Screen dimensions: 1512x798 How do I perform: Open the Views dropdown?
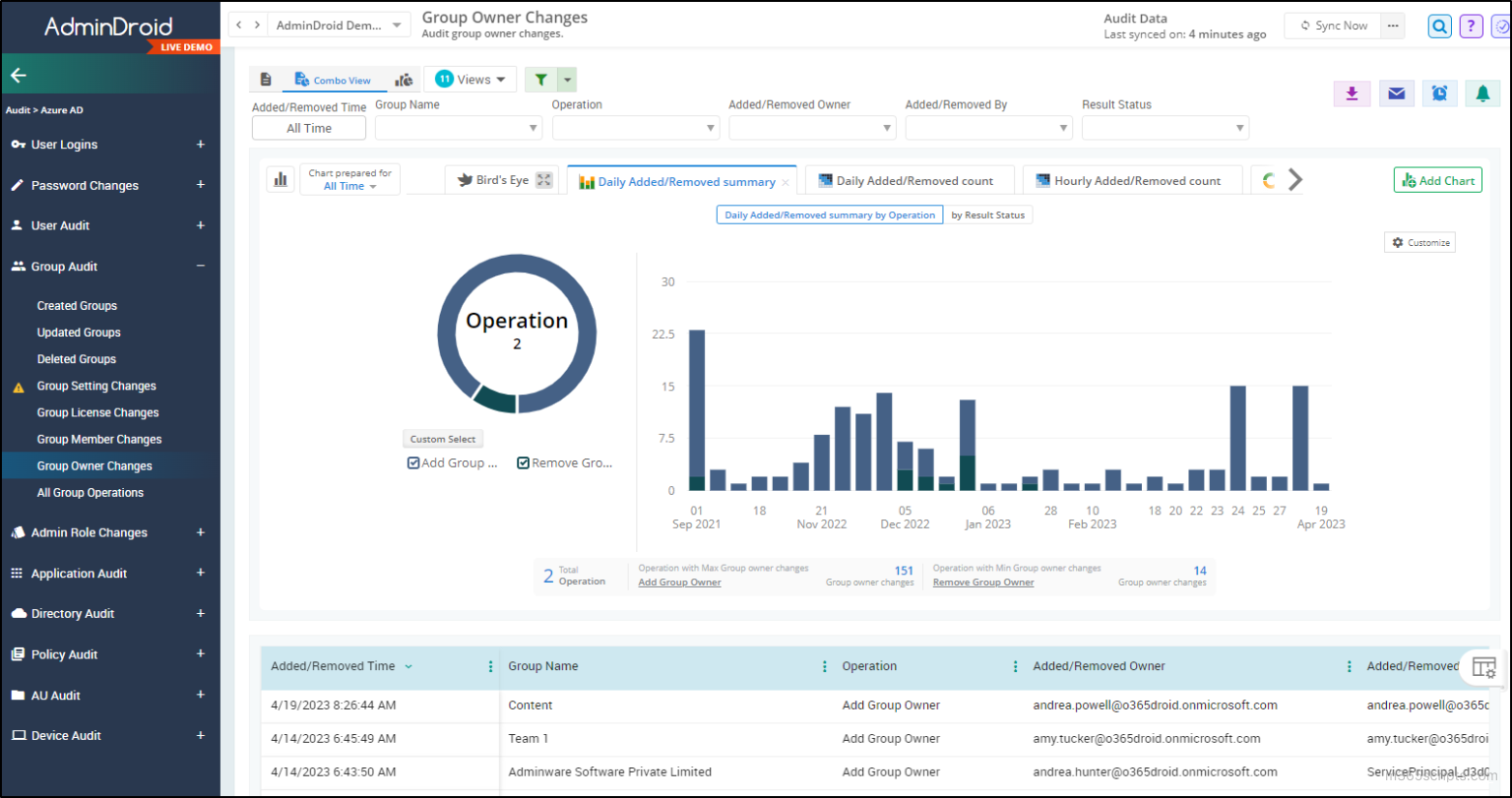coord(470,78)
